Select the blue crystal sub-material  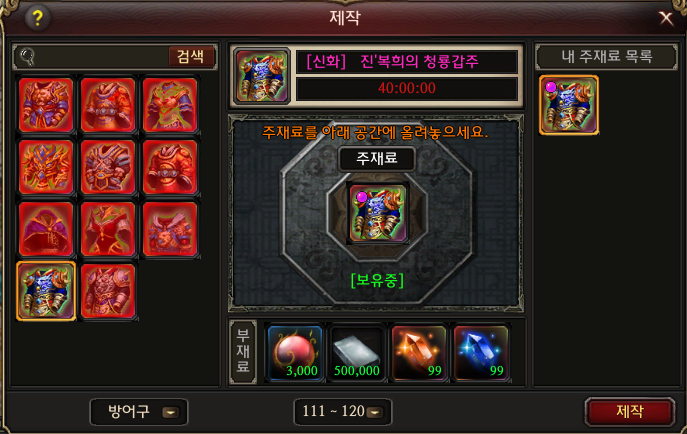tap(481, 353)
